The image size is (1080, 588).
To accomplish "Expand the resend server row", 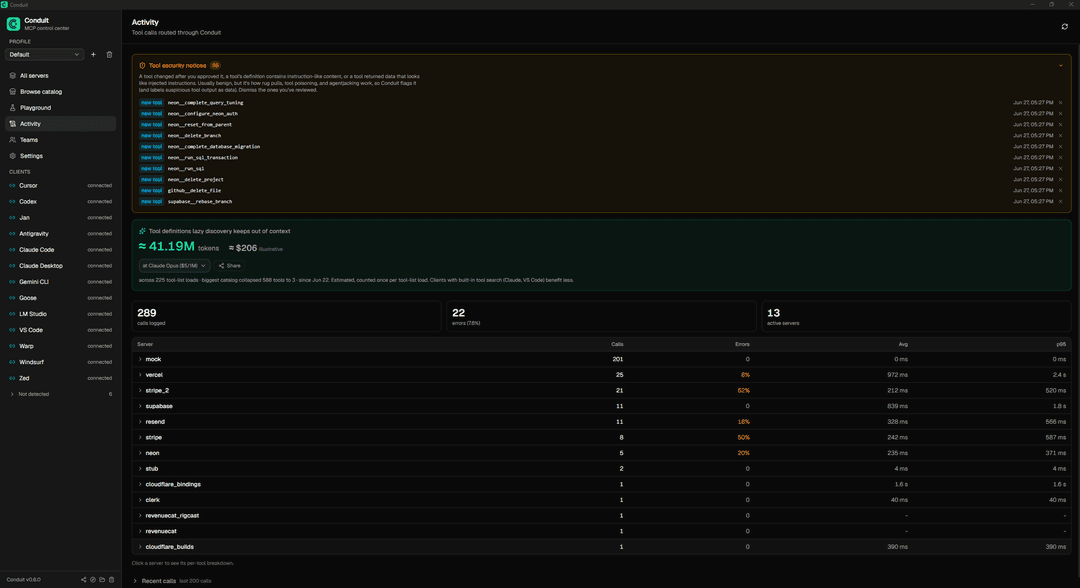I will 599,422.
